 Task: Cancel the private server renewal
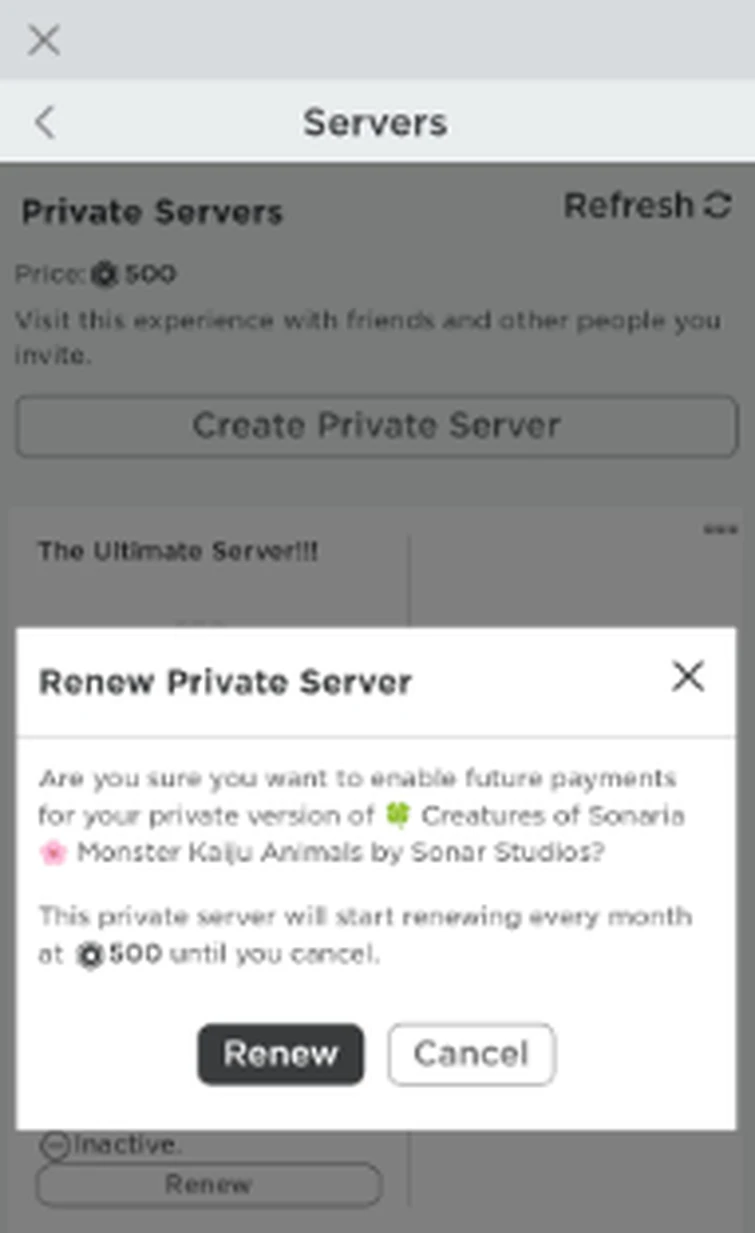coord(471,1053)
